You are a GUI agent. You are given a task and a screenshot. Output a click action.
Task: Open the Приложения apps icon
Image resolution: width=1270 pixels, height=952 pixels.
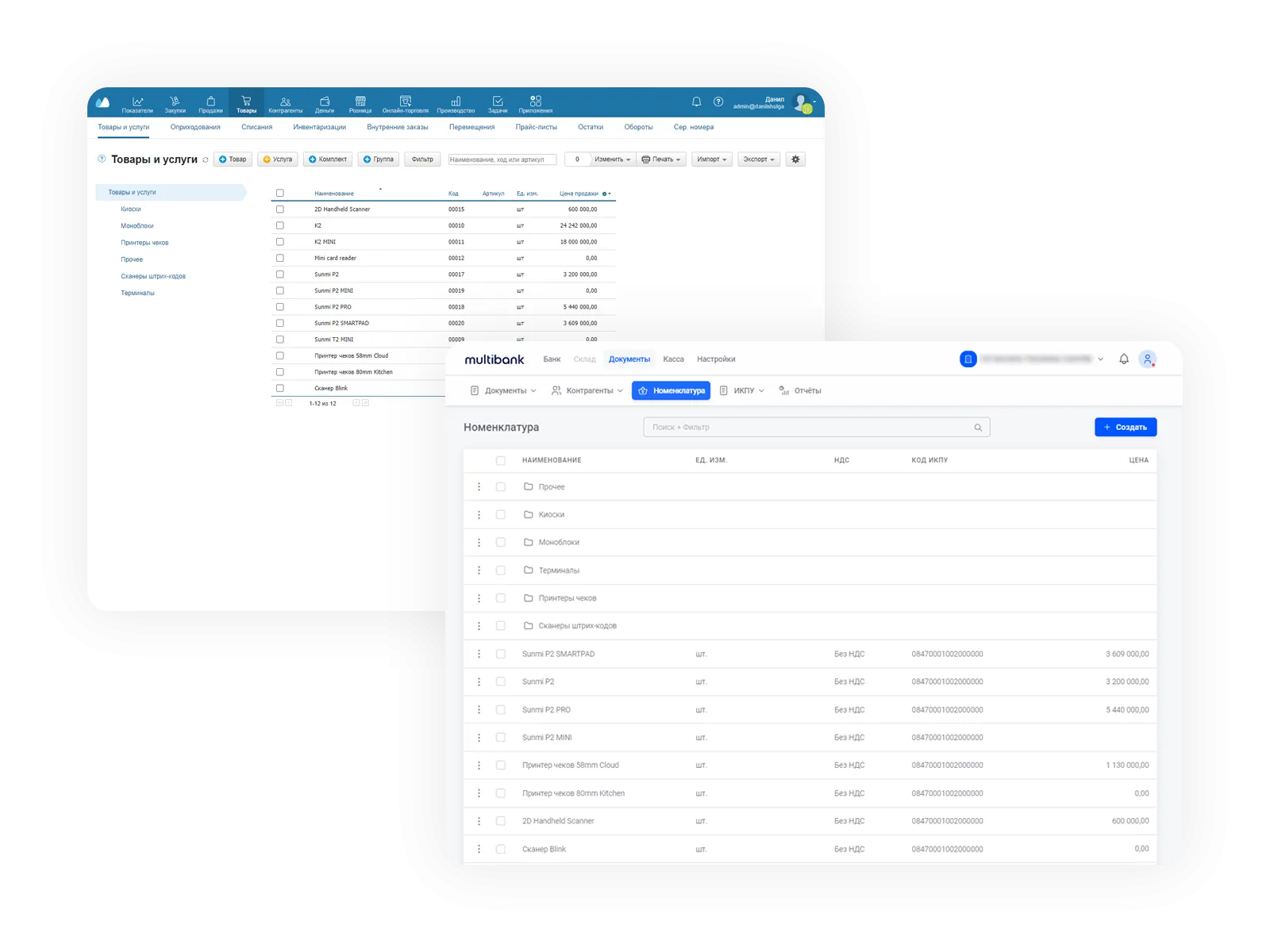click(x=536, y=104)
